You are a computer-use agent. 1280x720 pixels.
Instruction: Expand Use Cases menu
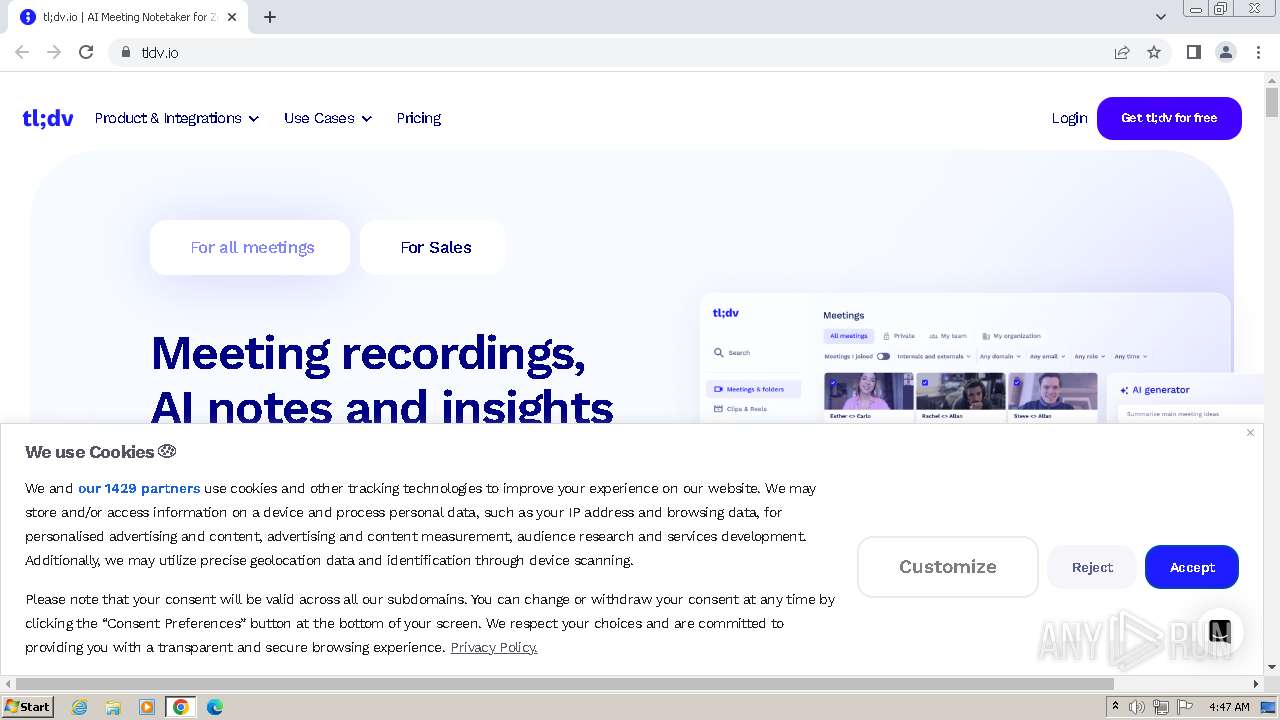coord(328,118)
